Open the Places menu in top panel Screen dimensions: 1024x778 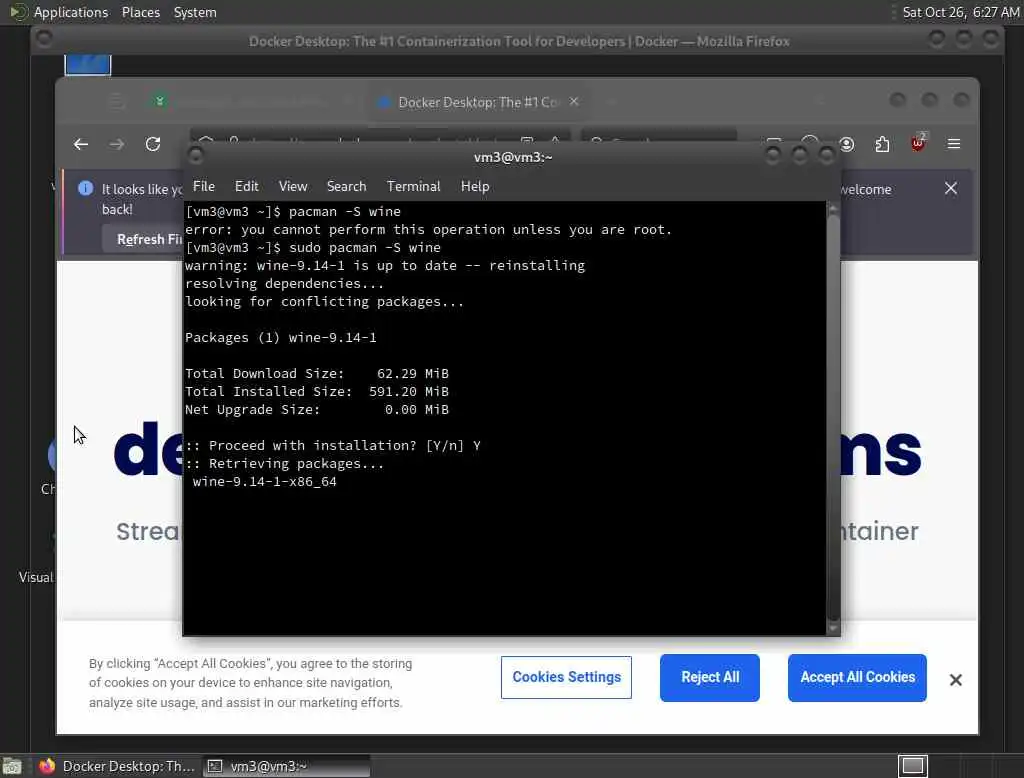click(141, 12)
